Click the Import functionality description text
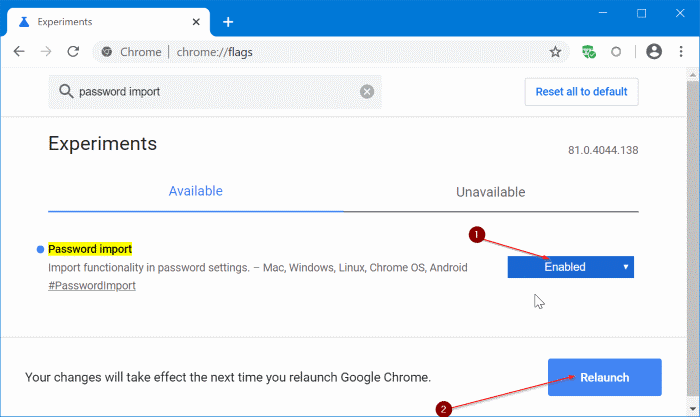This screenshot has height=417, width=700. click(258, 267)
